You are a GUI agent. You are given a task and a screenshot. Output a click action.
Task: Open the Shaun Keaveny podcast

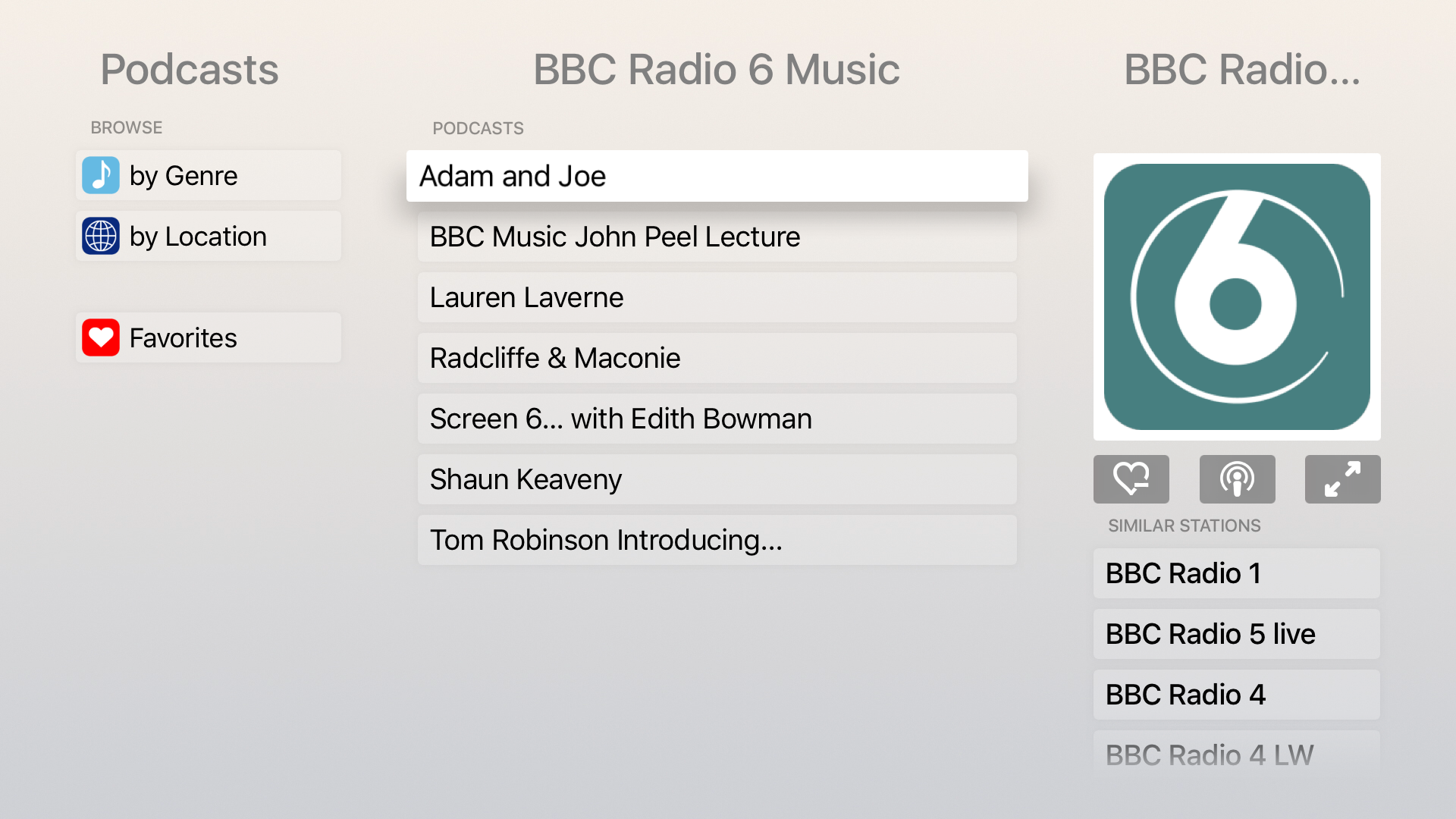717,479
